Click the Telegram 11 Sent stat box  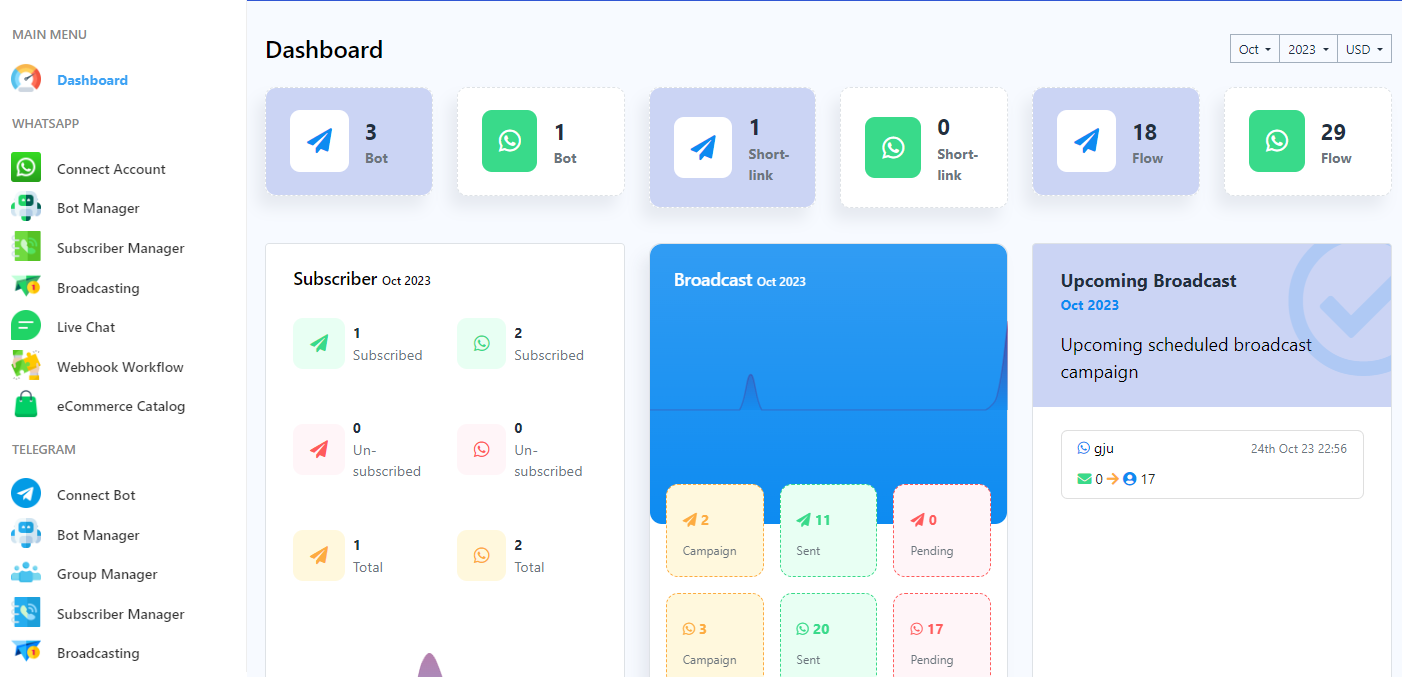[x=828, y=531]
